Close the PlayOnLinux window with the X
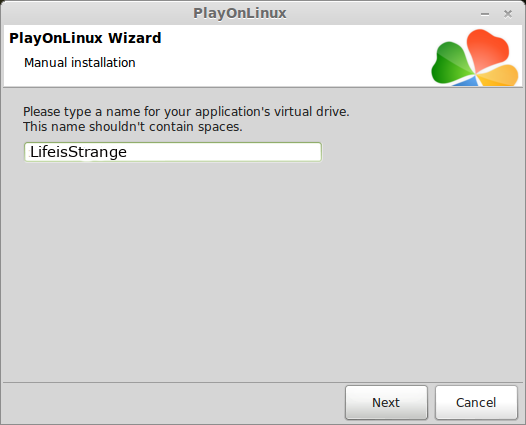This screenshot has width=526, height=425. (x=508, y=14)
